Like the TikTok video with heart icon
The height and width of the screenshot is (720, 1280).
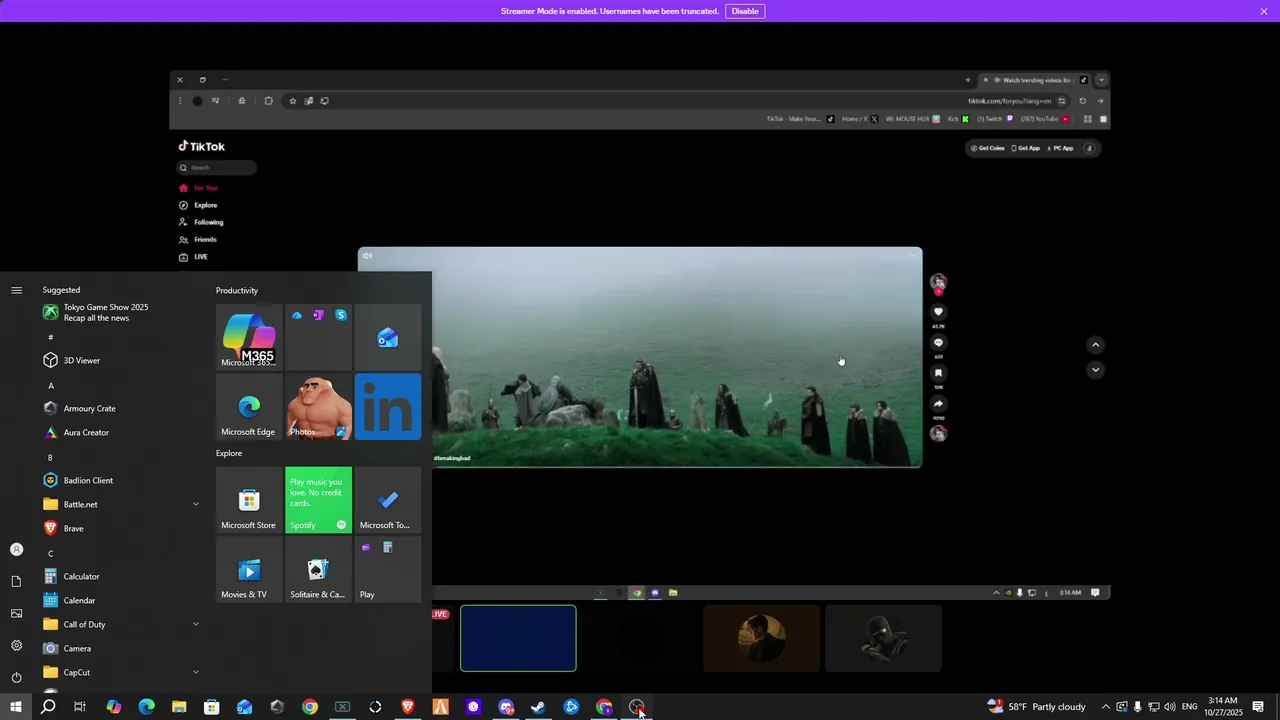(938, 312)
